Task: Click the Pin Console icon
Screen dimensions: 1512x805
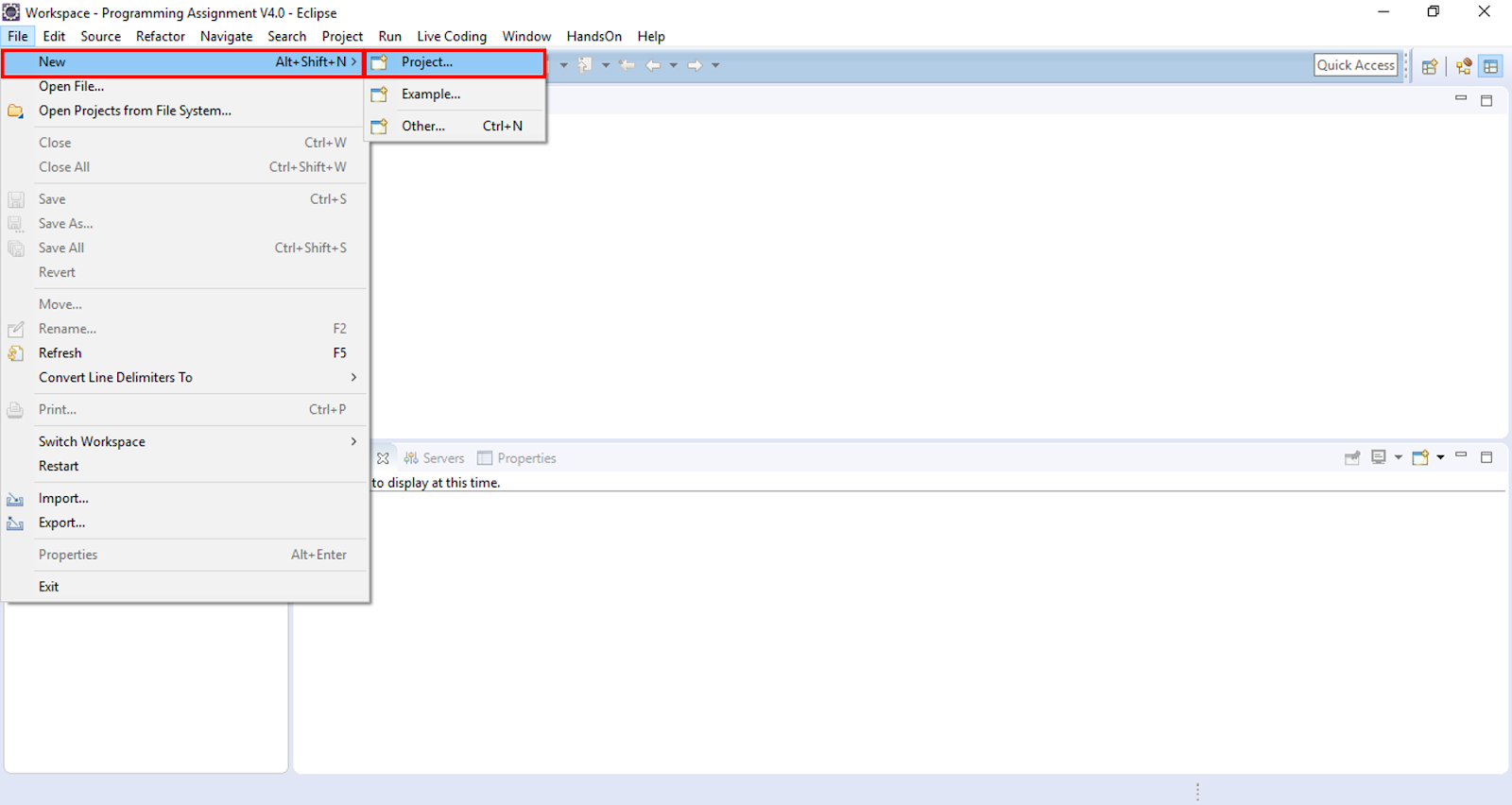Action: coord(1352,457)
